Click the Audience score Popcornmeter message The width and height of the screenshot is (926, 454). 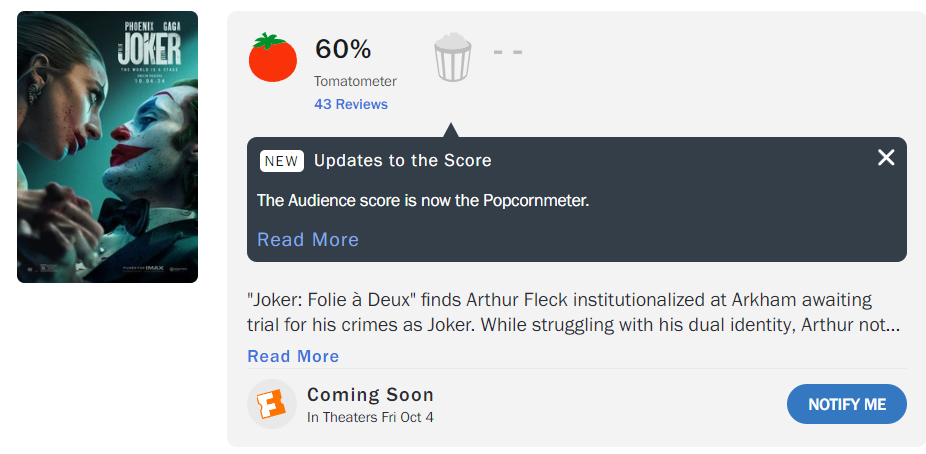pyautogui.click(x=423, y=200)
